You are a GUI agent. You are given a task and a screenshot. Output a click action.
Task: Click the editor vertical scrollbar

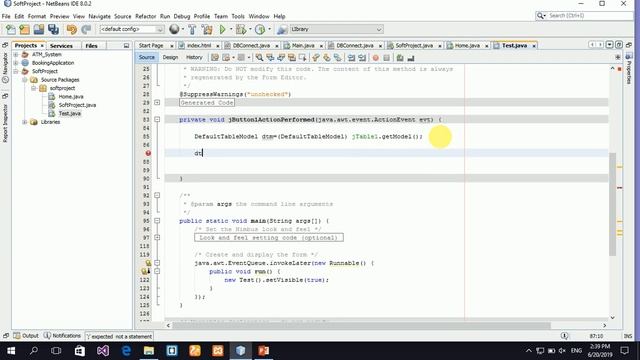click(x=612, y=204)
